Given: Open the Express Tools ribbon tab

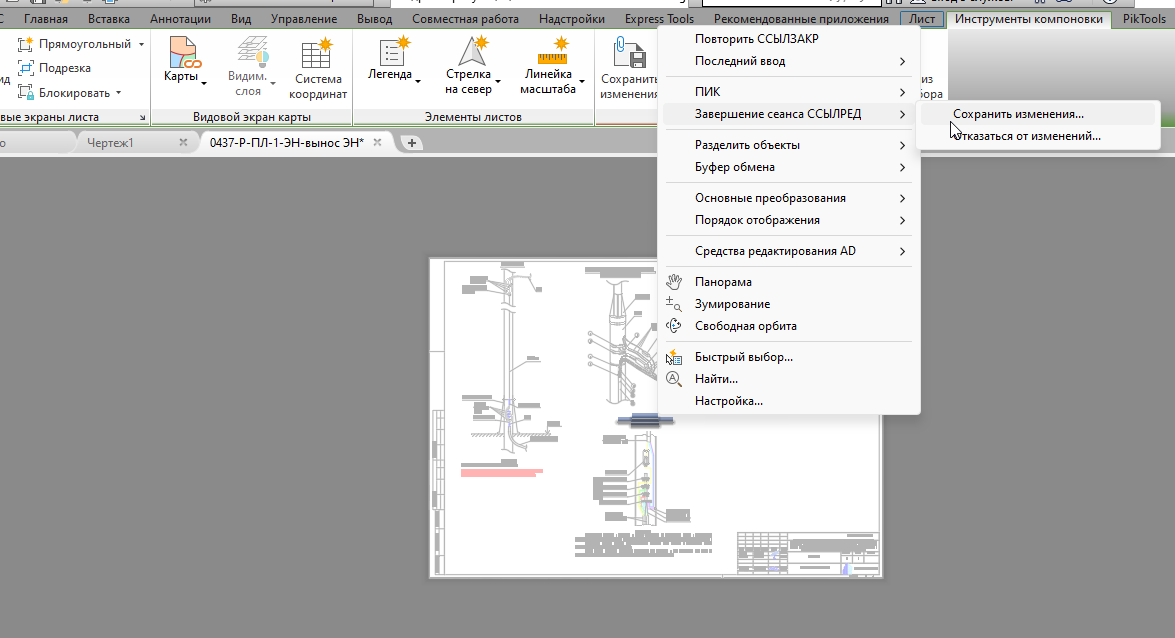Looking at the screenshot, I should point(659,19).
